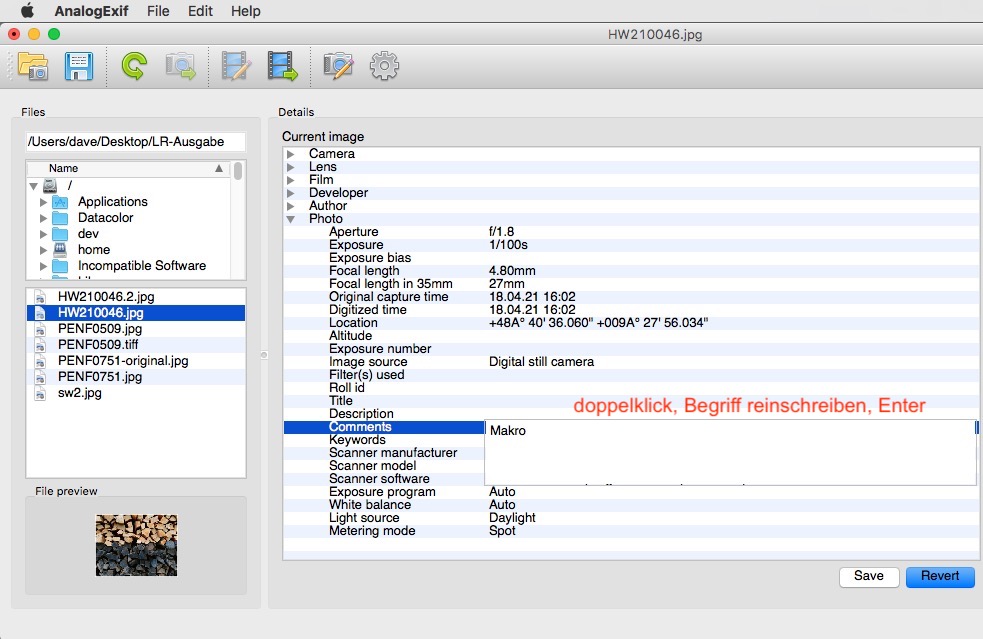983x639 pixels.
Task: Click the root disk drive icon
Action: (x=50, y=186)
